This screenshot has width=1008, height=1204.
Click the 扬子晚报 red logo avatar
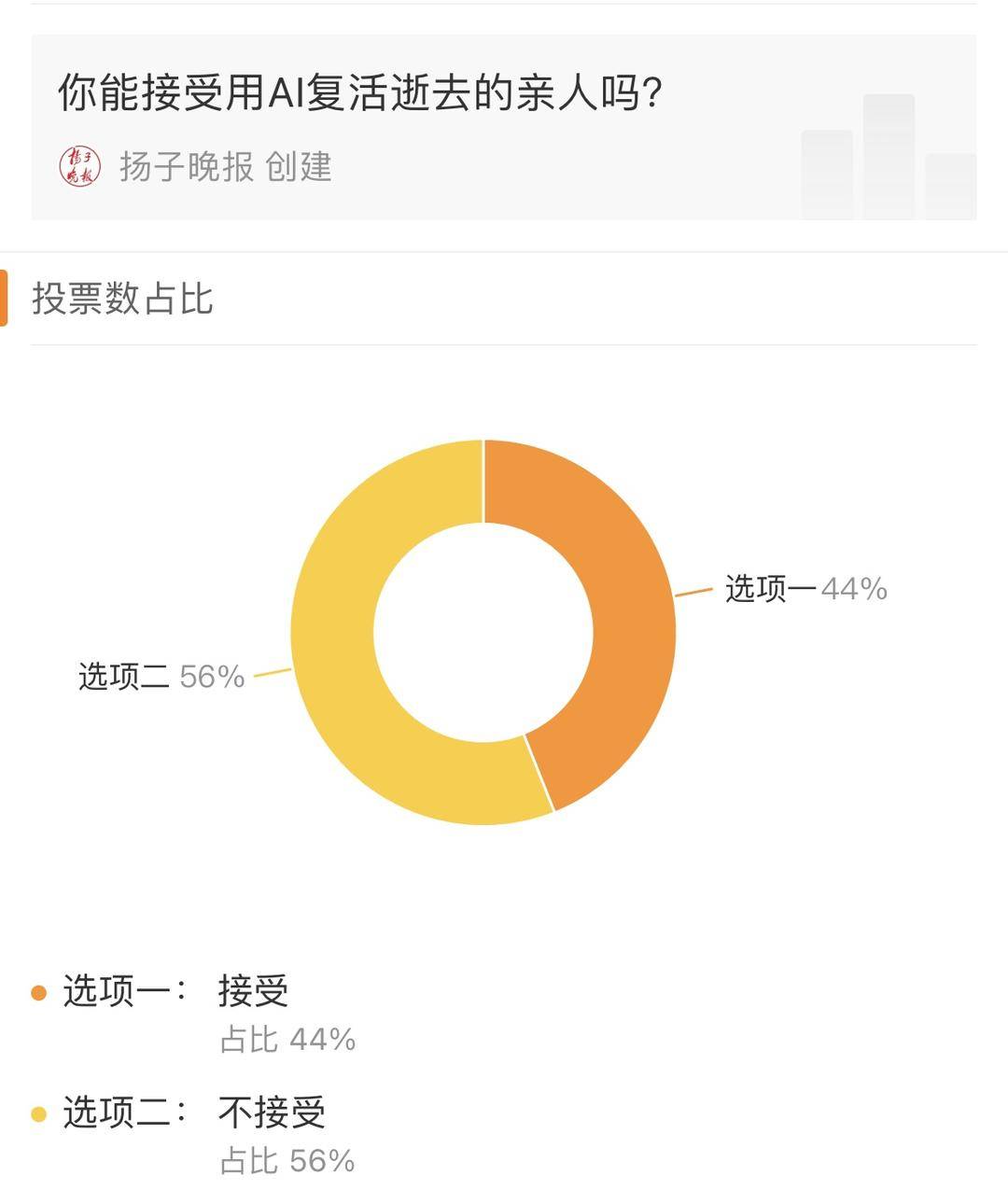79,167
